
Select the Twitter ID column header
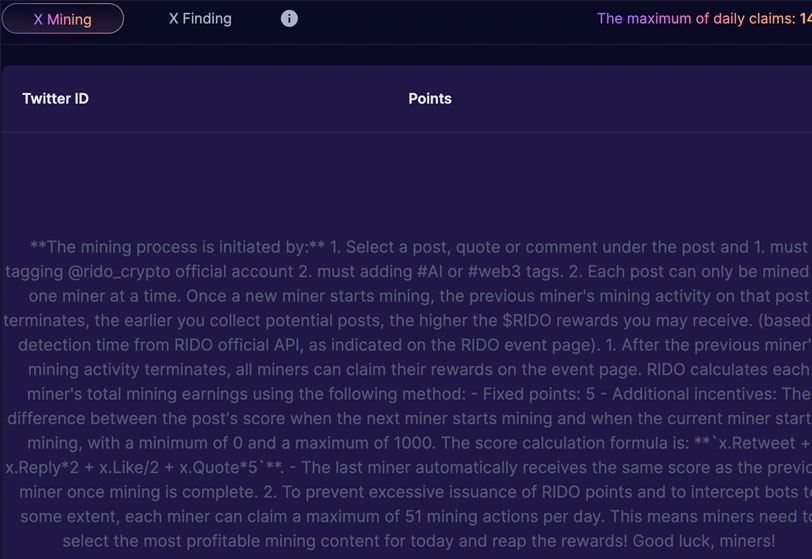(x=55, y=98)
